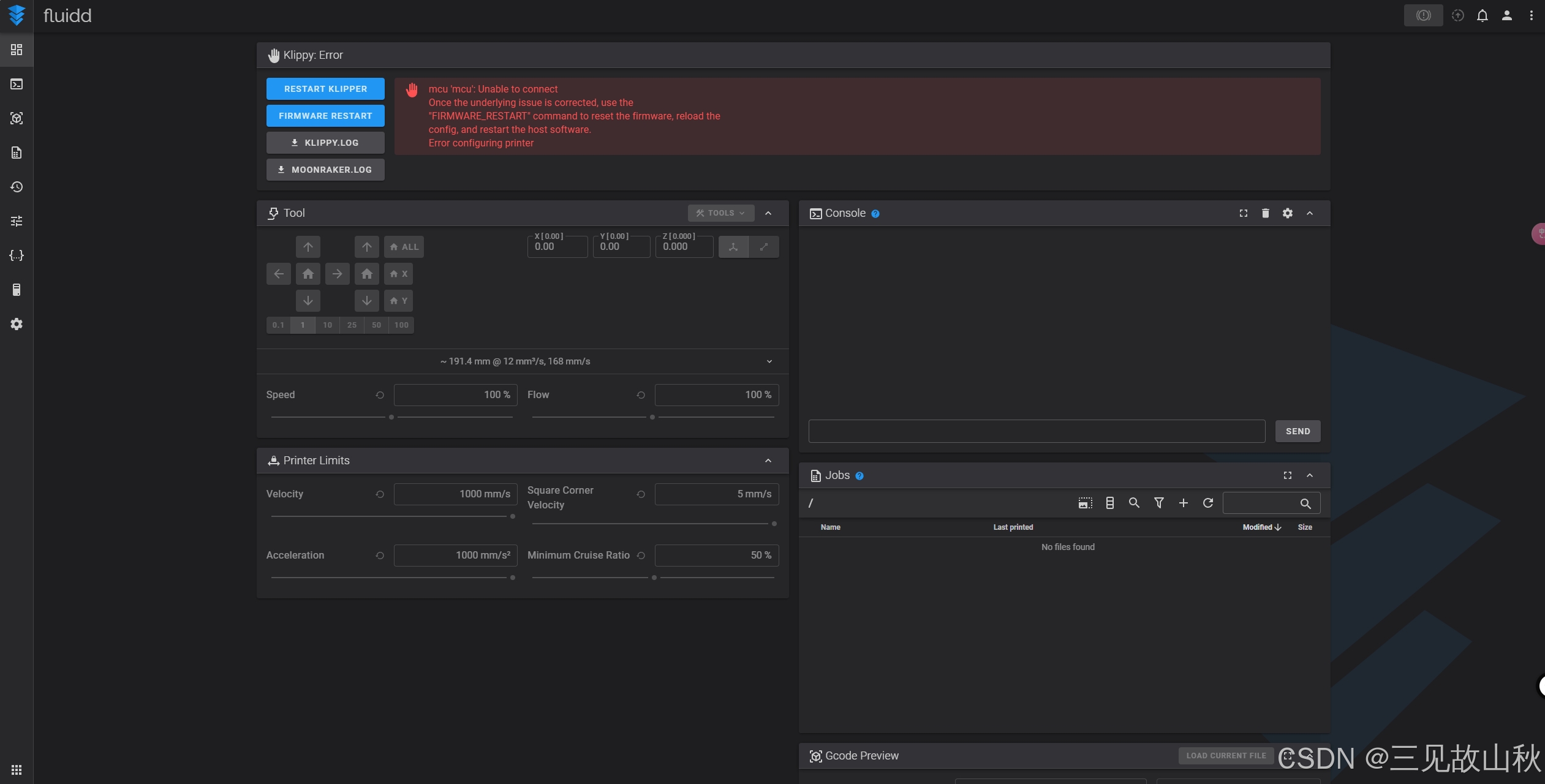Toggle absolute positioning mode button
This screenshot has width=1545, height=784.
(733, 247)
